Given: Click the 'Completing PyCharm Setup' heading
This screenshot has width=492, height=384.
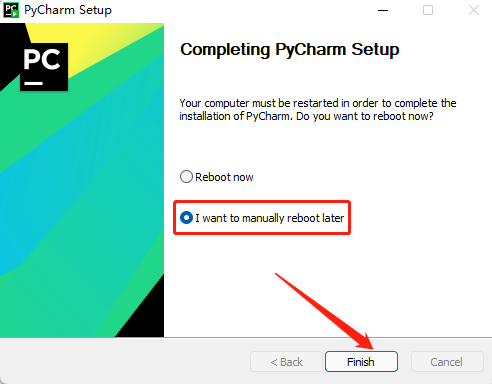Looking at the screenshot, I should coord(290,50).
